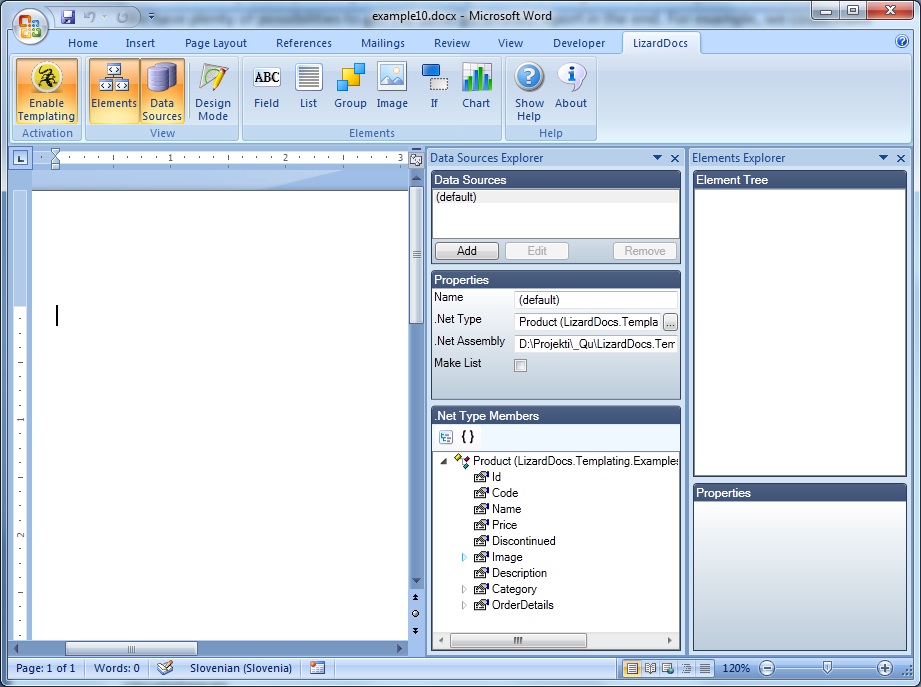This screenshot has width=921, height=687.
Task: Expand the OrderDetails member node
Action: click(464, 605)
